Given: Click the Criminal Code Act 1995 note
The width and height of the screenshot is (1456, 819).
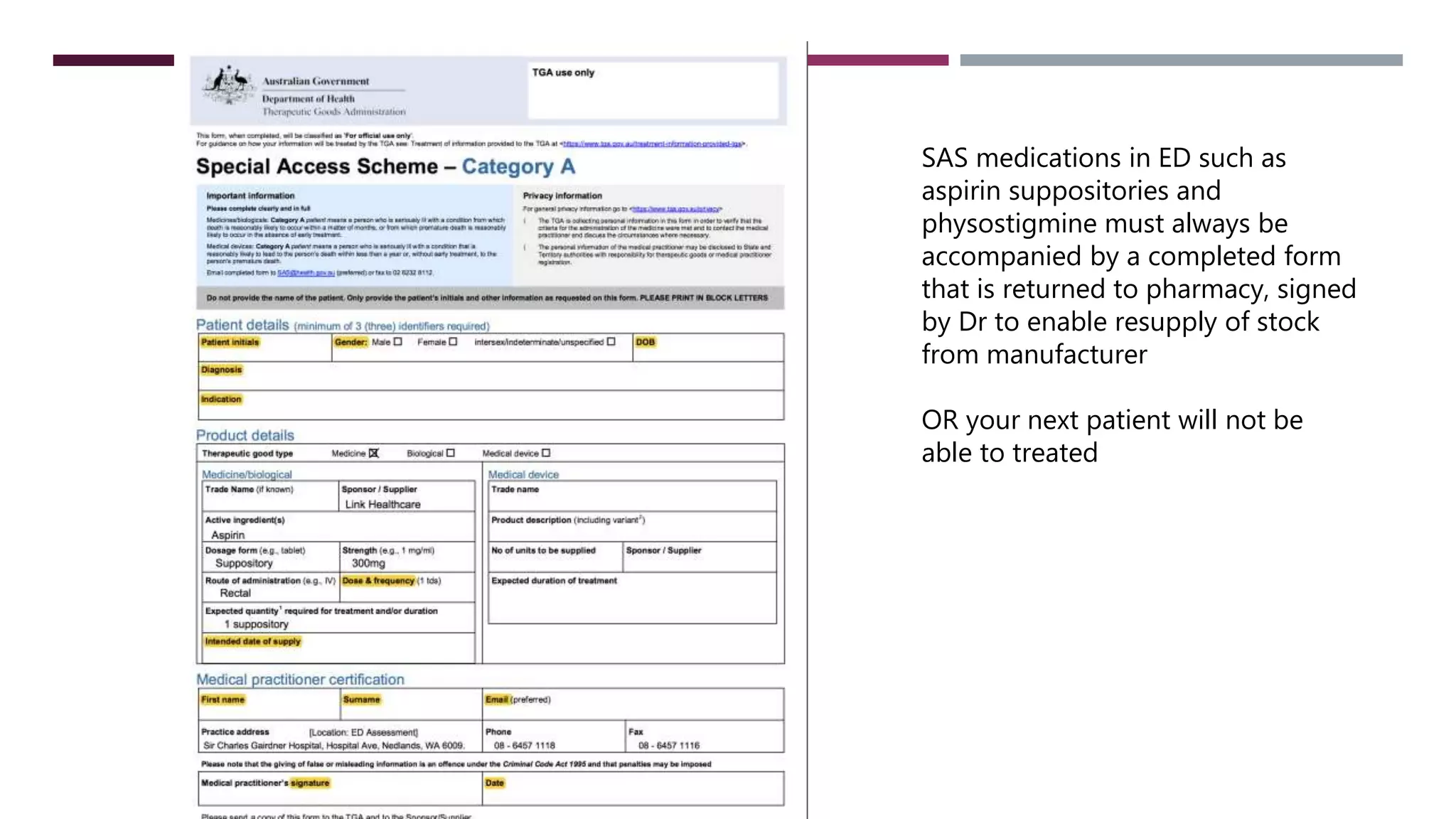Looking at the screenshot, I should click(456, 764).
